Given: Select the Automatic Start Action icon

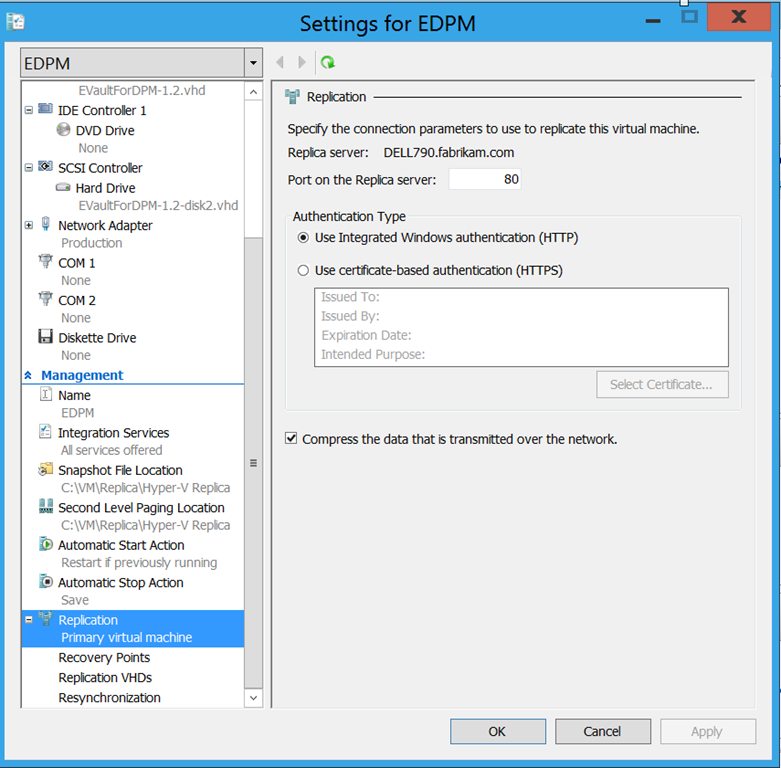Looking at the screenshot, I should tap(45, 544).
